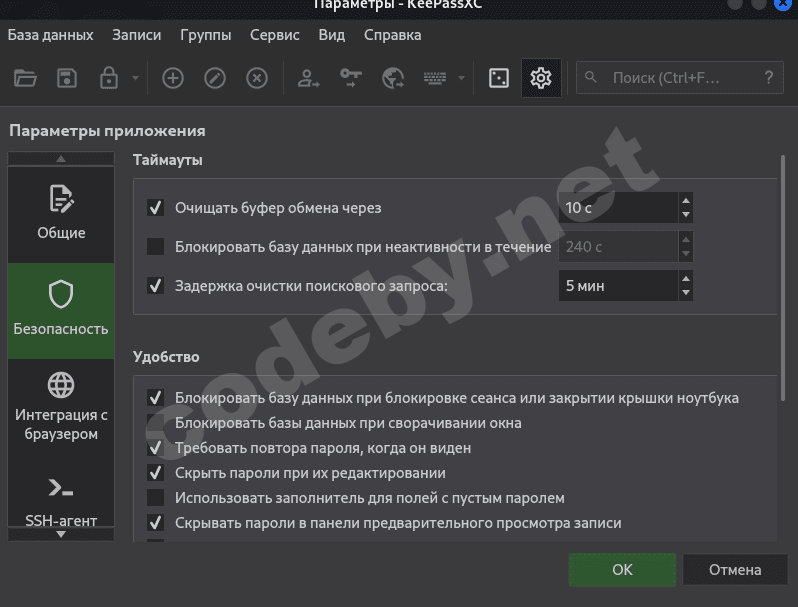798x607 pixels.
Task: Click the copy password key icon
Action: click(x=351, y=78)
